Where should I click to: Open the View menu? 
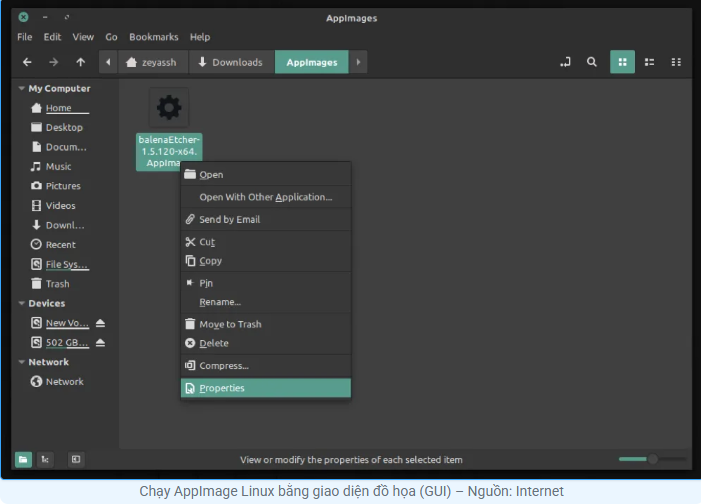[x=83, y=37]
